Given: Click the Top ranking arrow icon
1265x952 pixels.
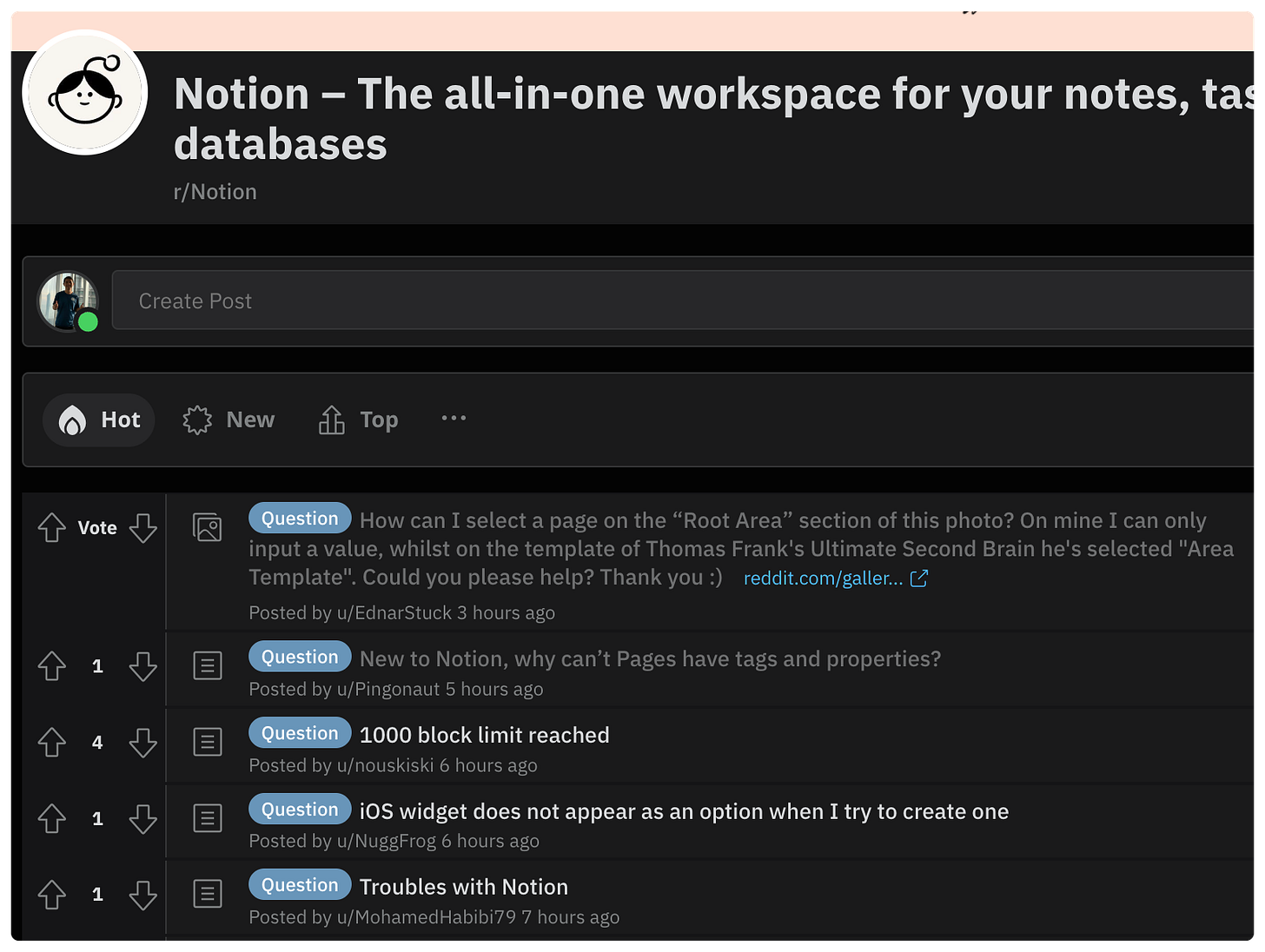Looking at the screenshot, I should (x=331, y=420).
